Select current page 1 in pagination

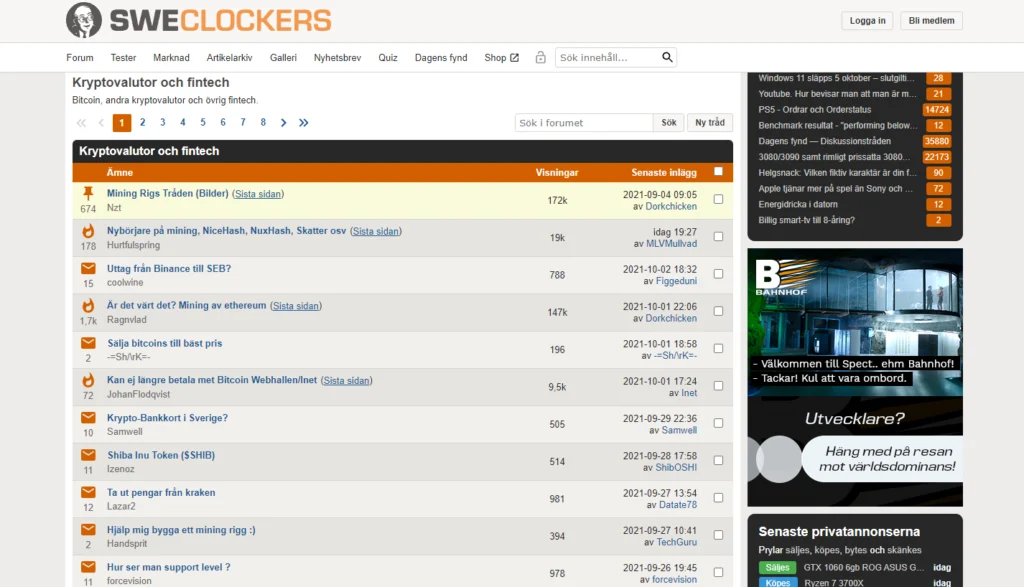pos(121,123)
